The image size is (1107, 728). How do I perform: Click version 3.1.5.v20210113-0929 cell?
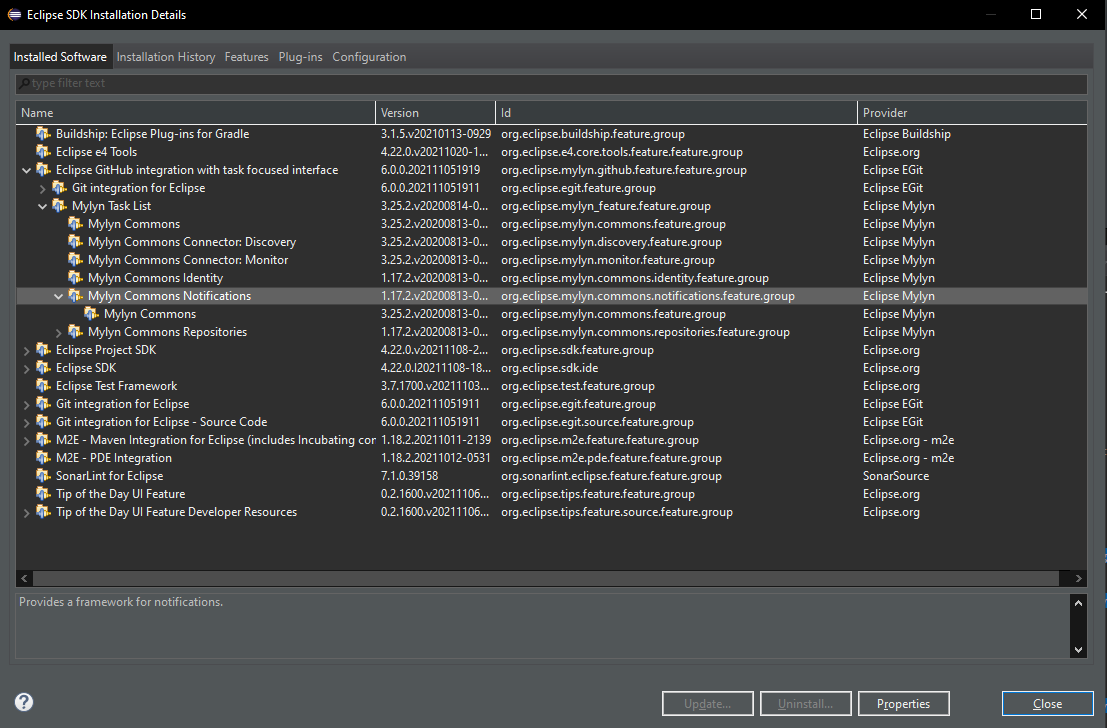(x=436, y=133)
